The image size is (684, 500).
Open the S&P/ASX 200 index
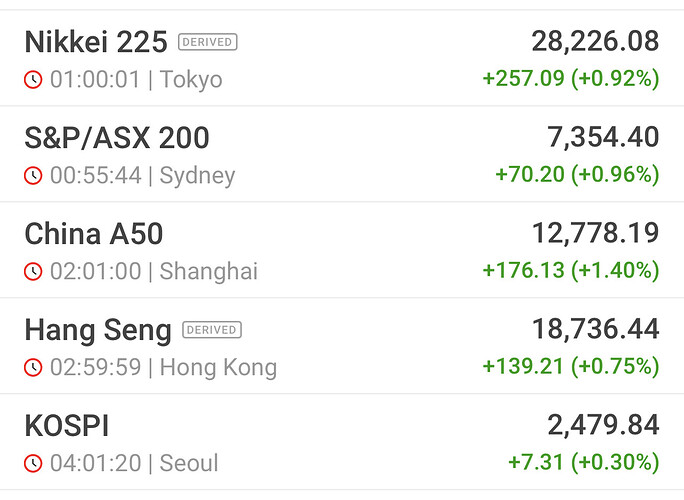117,138
